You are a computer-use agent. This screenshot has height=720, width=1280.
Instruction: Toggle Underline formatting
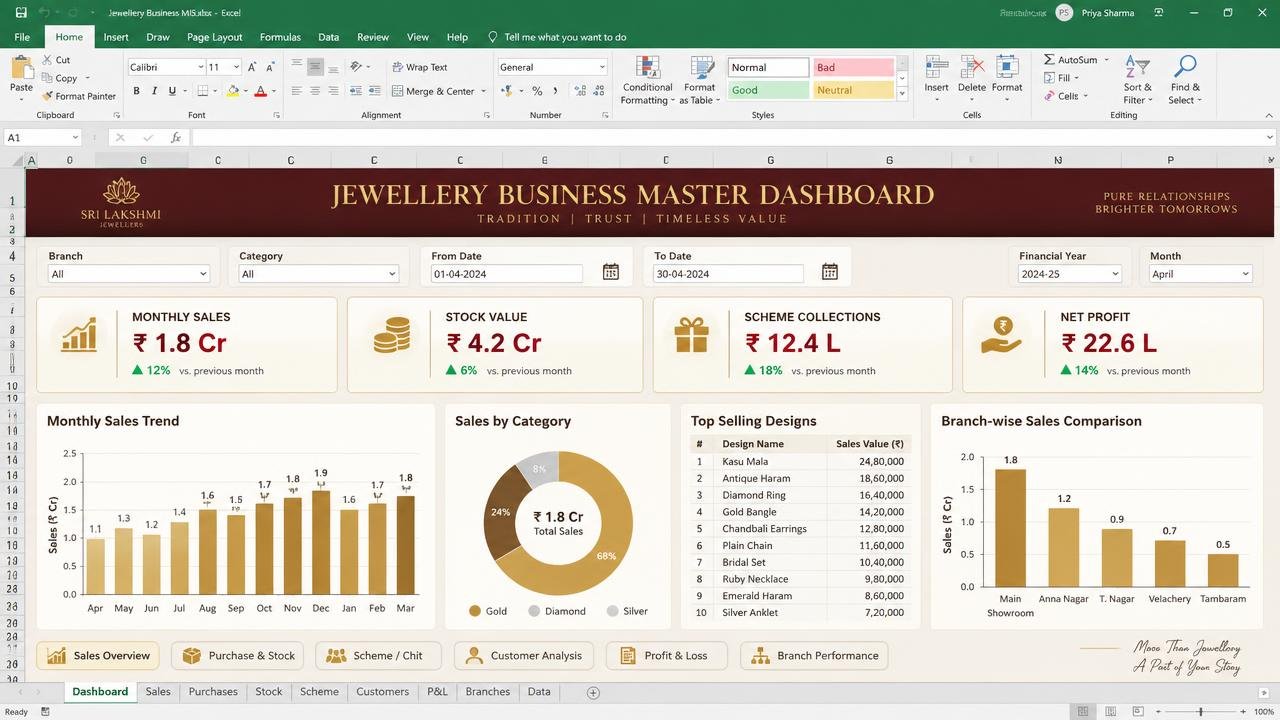[x=172, y=91]
